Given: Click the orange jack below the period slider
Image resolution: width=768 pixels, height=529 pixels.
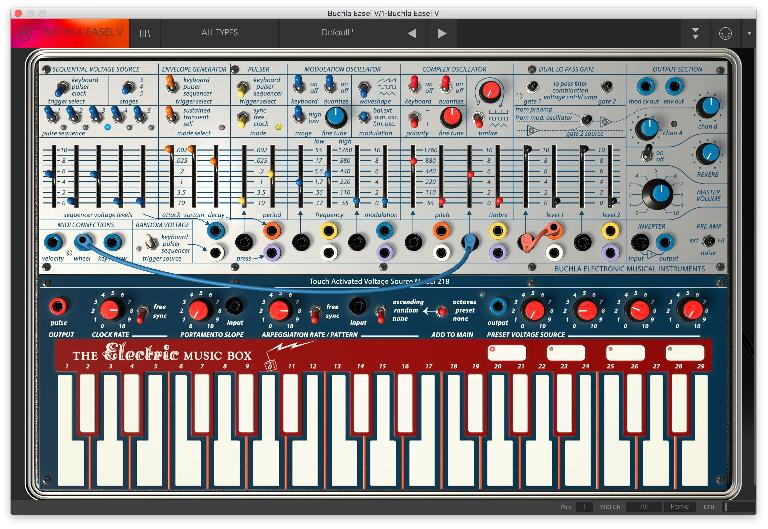Looking at the screenshot, I should tap(271, 230).
